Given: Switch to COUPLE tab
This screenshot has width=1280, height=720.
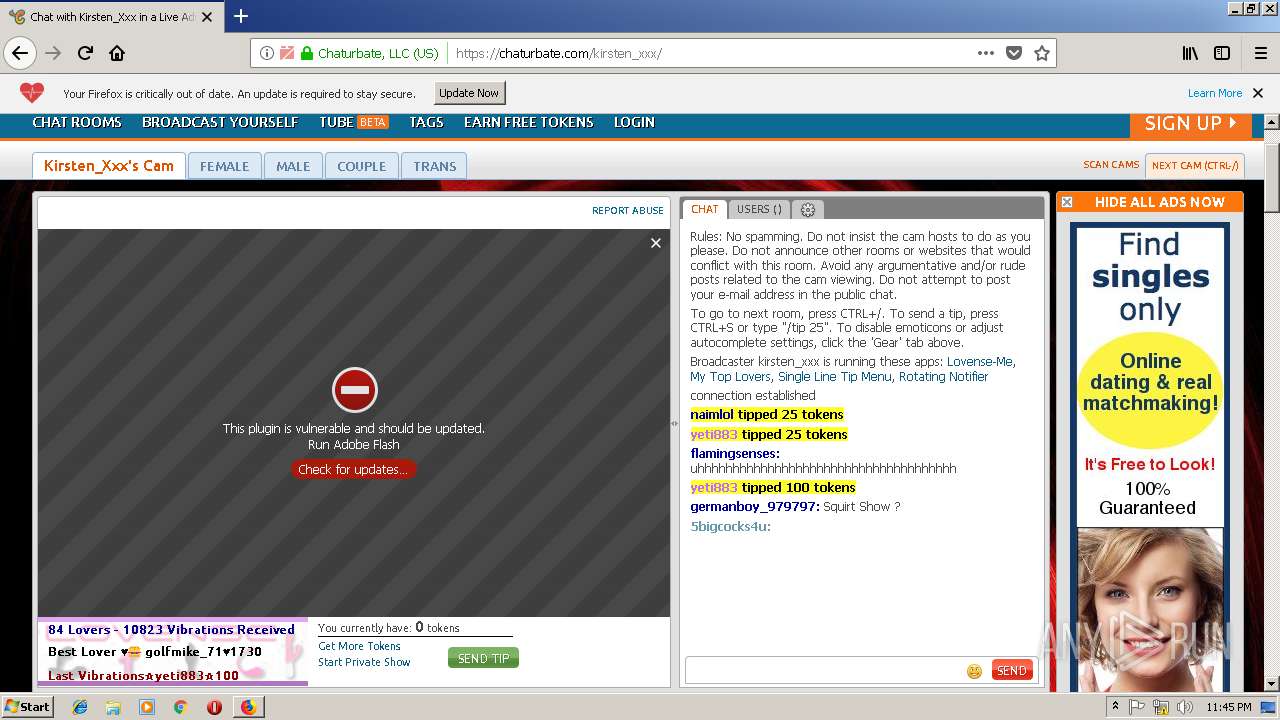Looking at the screenshot, I should [x=361, y=166].
